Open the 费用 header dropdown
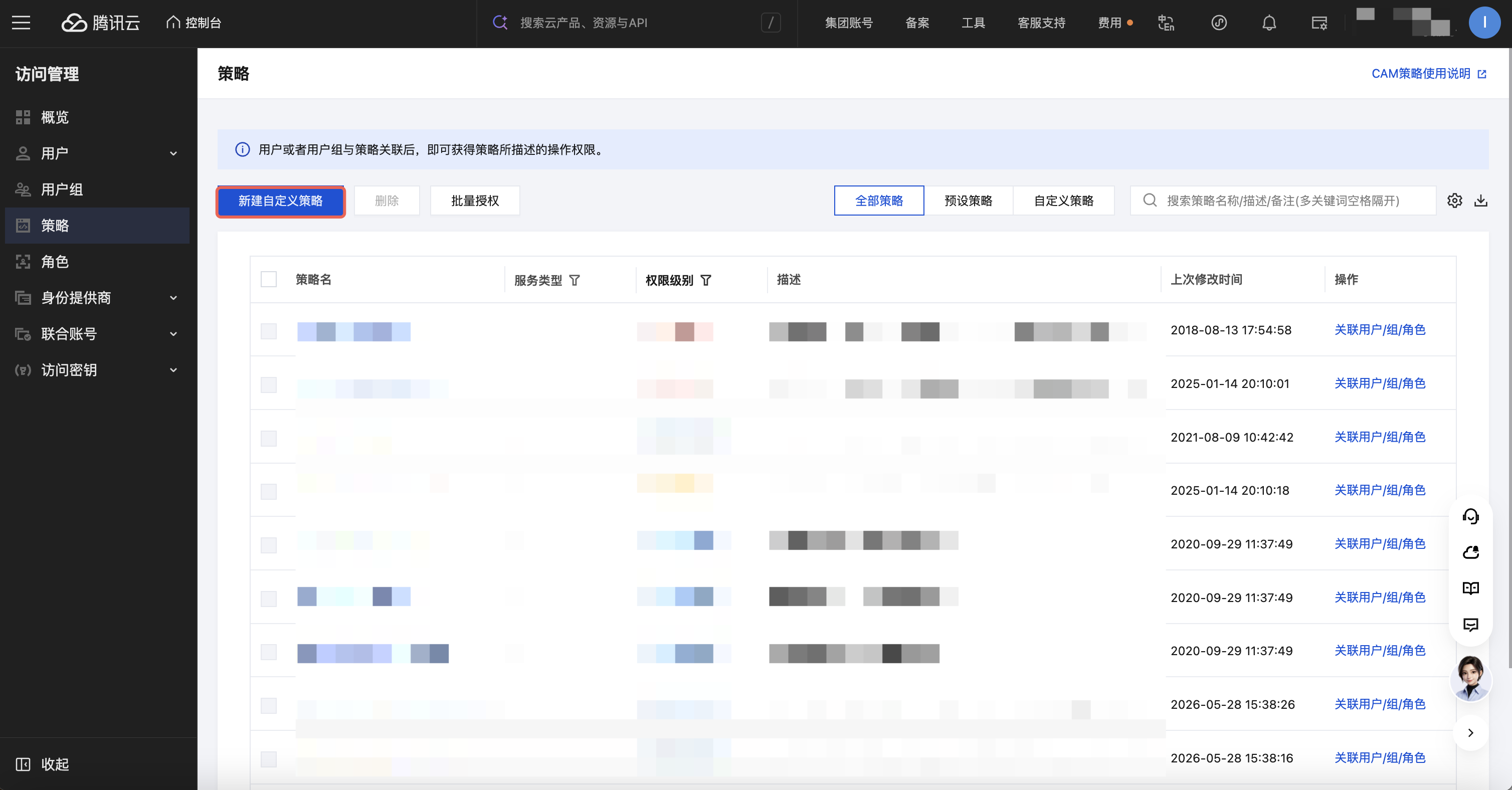 tap(1109, 23)
